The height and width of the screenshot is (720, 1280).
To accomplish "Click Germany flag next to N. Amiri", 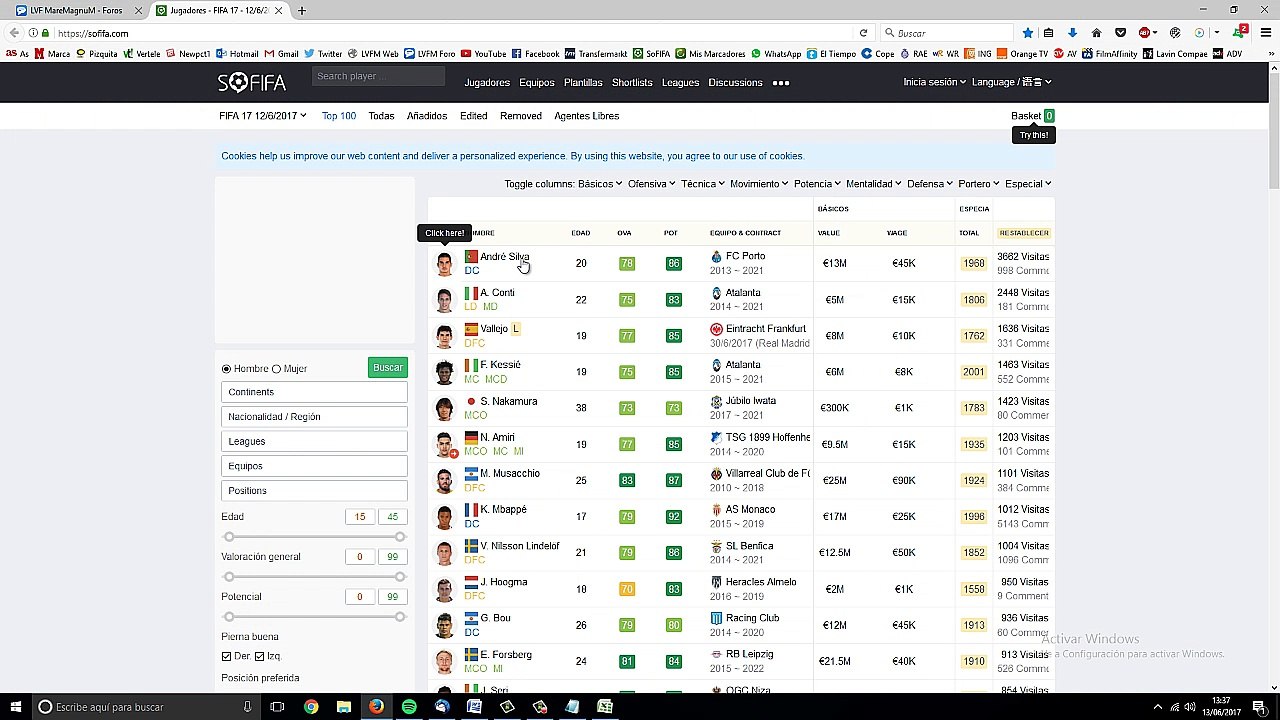I will point(471,437).
